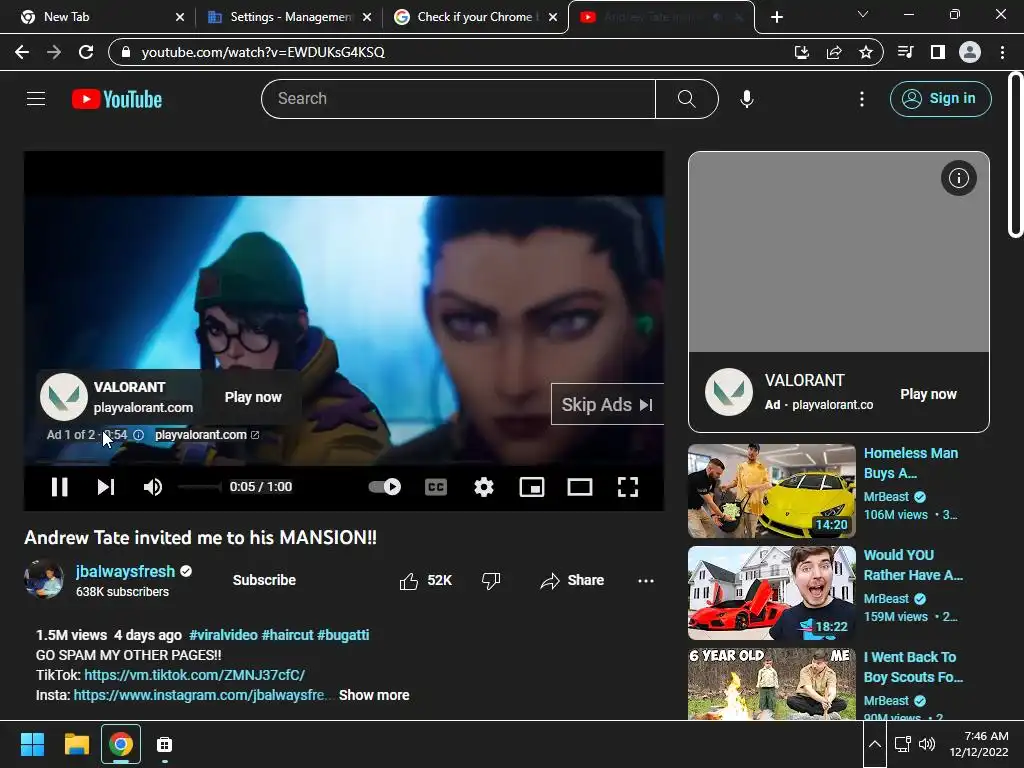Viewport: 1024px width, 768px height.
Task: Open Homeless Man Buys video thumbnail
Action: click(x=771, y=491)
